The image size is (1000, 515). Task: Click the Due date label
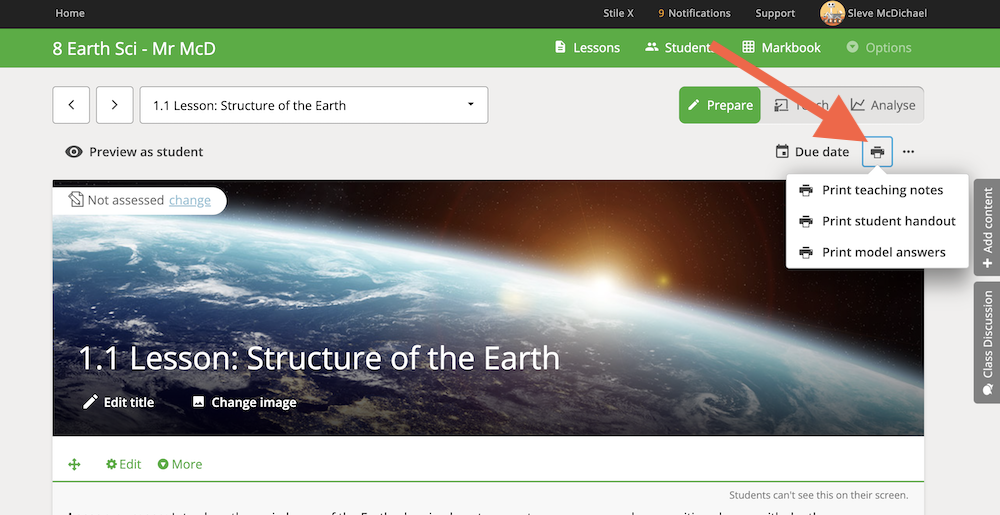click(822, 152)
